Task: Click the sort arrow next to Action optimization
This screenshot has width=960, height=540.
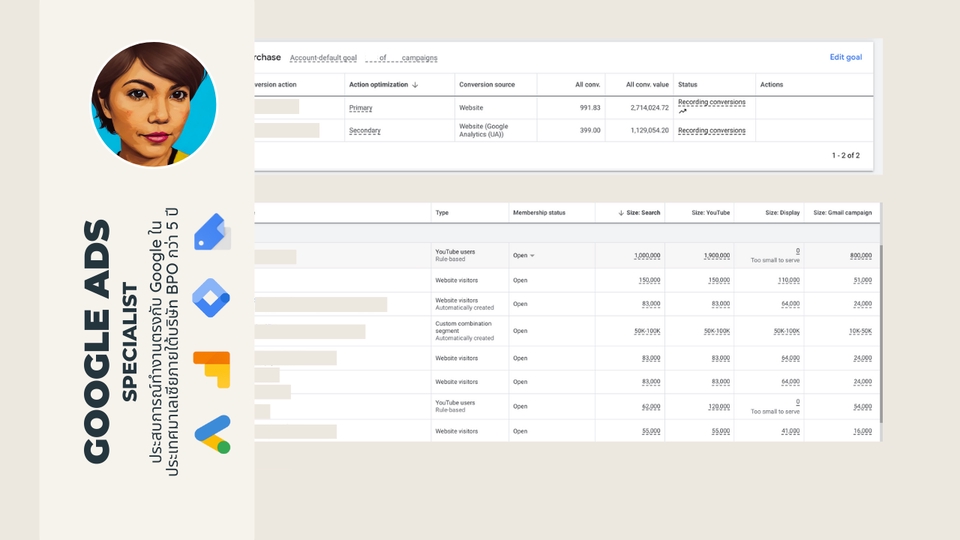Action: coord(415,84)
